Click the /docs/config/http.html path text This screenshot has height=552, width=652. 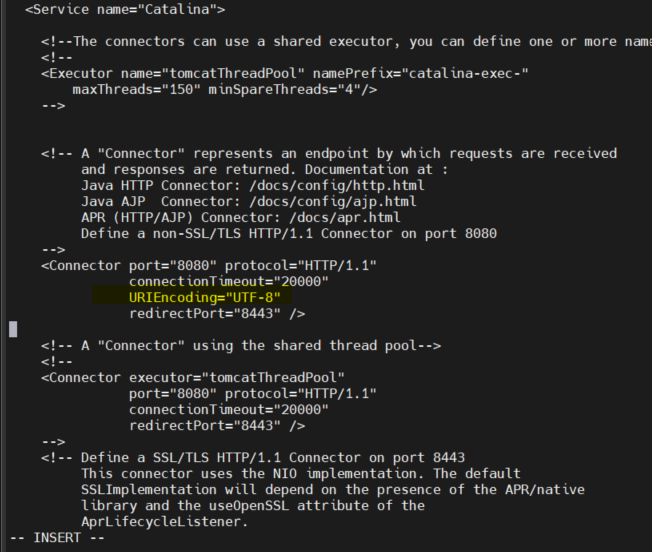(336, 185)
